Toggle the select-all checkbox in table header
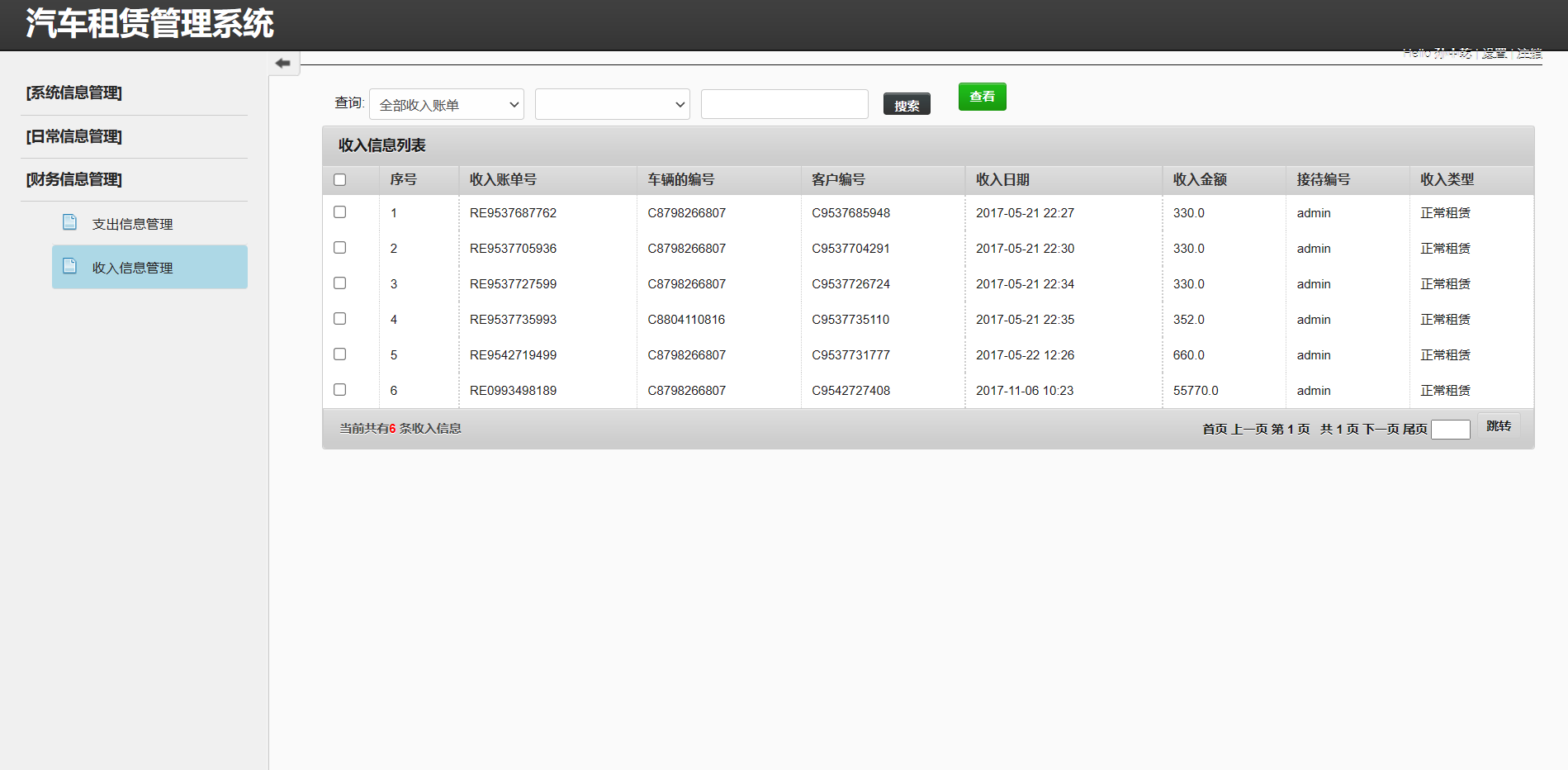Viewport: 1568px width, 770px height. [339, 179]
